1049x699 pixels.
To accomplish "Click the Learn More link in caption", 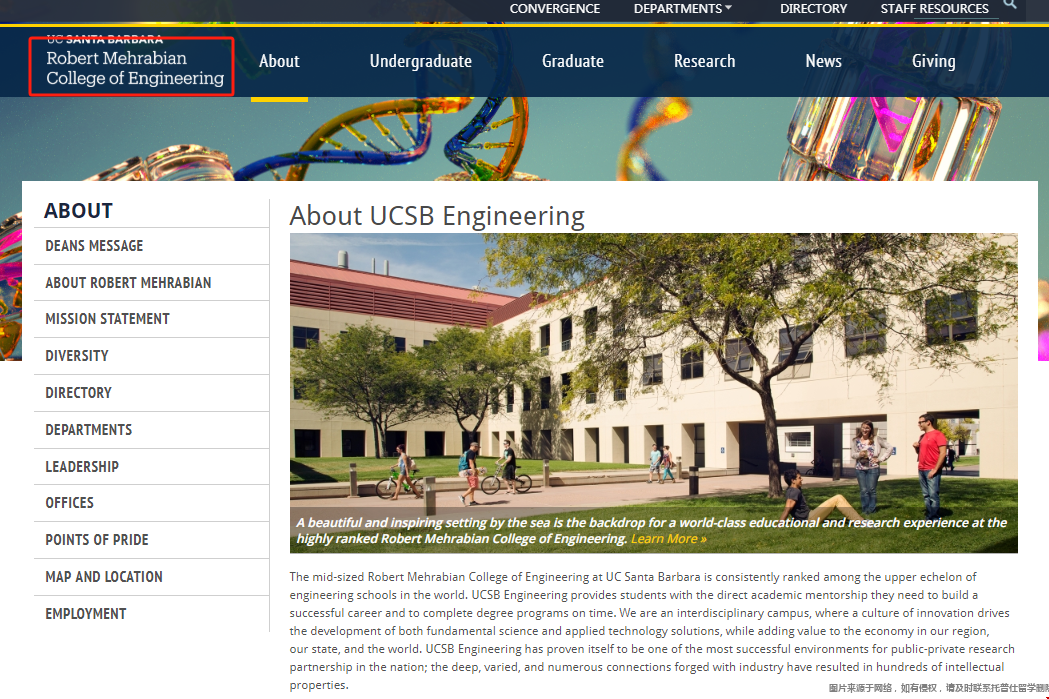I will 668,539.
